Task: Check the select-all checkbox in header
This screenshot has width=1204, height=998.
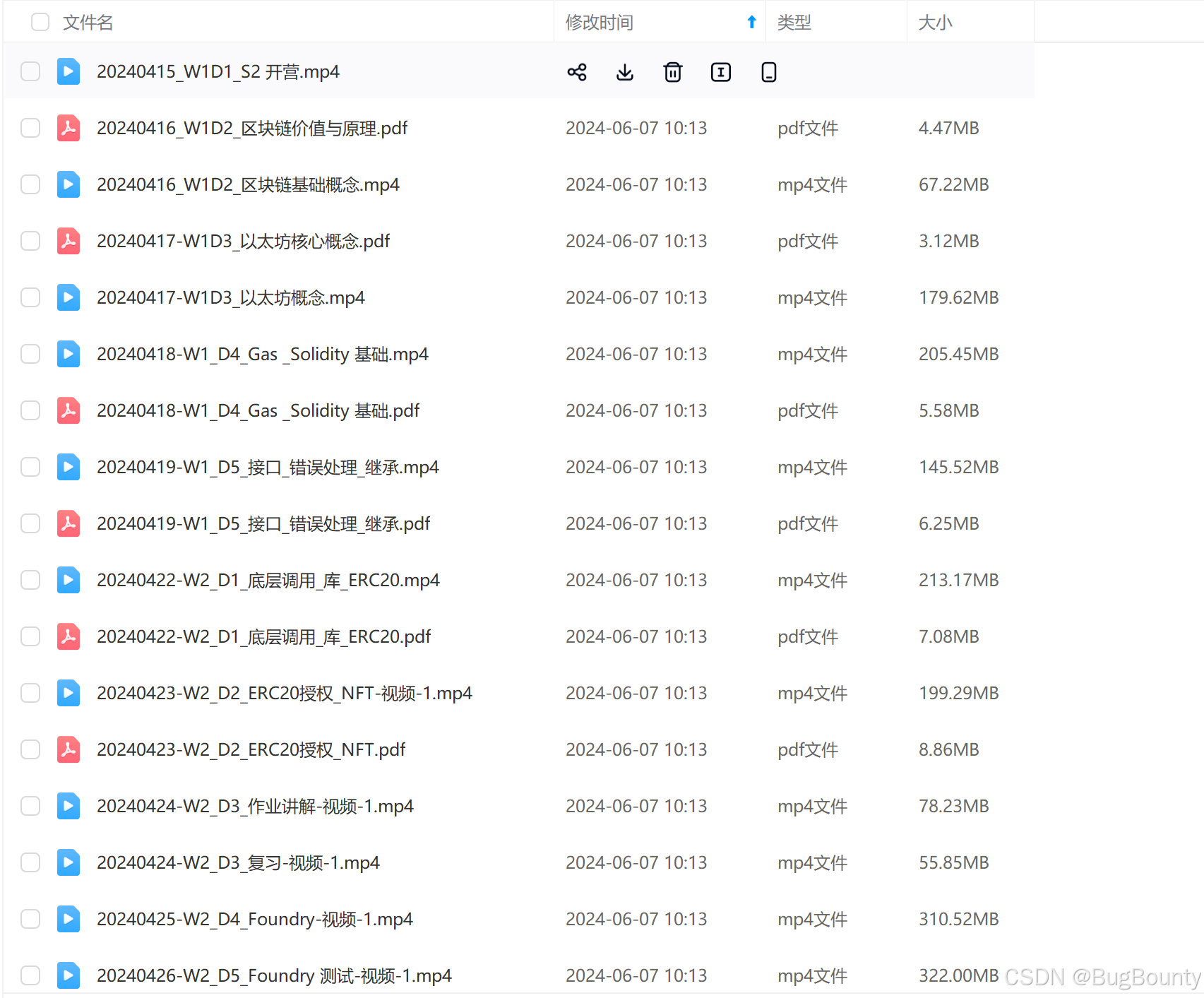Action: [x=40, y=22]
